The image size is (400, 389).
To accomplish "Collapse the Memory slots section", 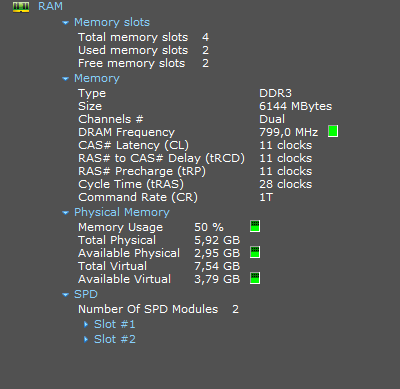I will (x=65, y=23).
